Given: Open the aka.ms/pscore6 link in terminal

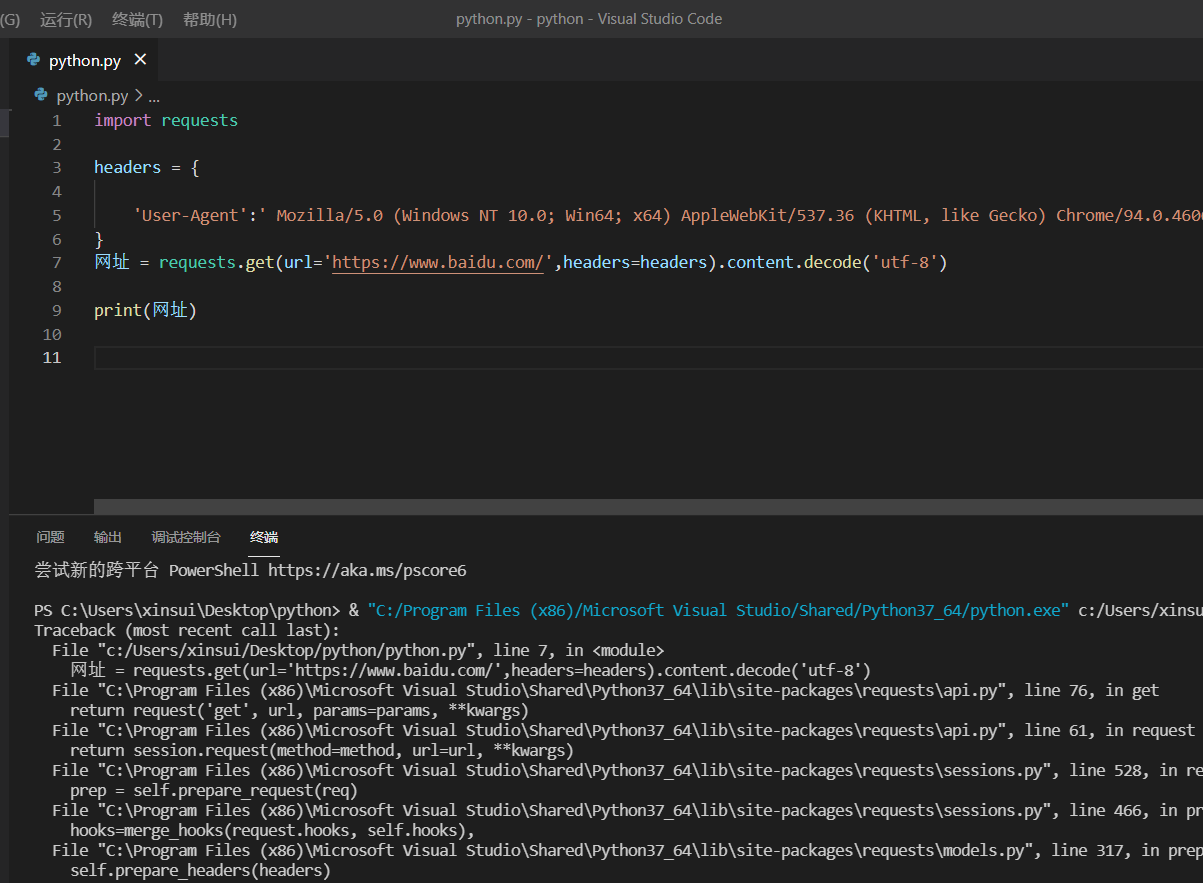Looking at the screenshot, I should 367,571.
